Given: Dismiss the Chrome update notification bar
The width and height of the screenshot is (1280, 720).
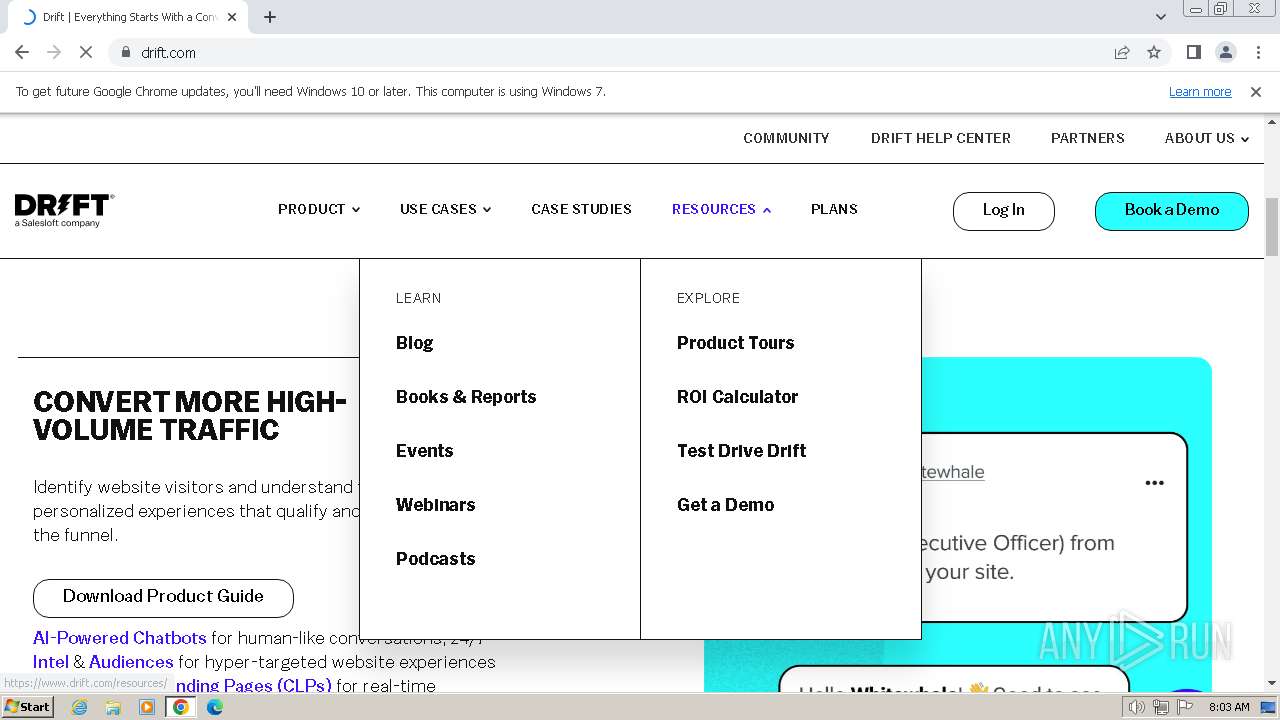Looking at the screenshot, I should (1255, 91).
